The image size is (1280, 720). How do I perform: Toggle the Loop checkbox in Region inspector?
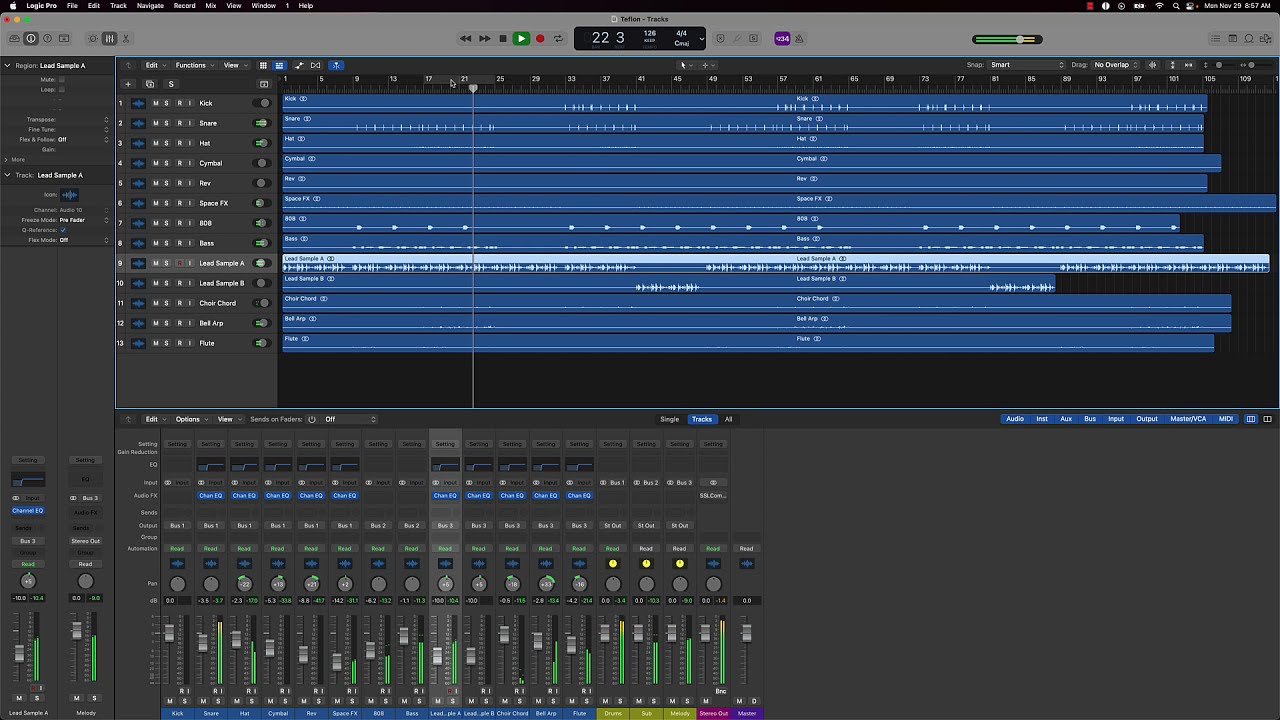62,89
